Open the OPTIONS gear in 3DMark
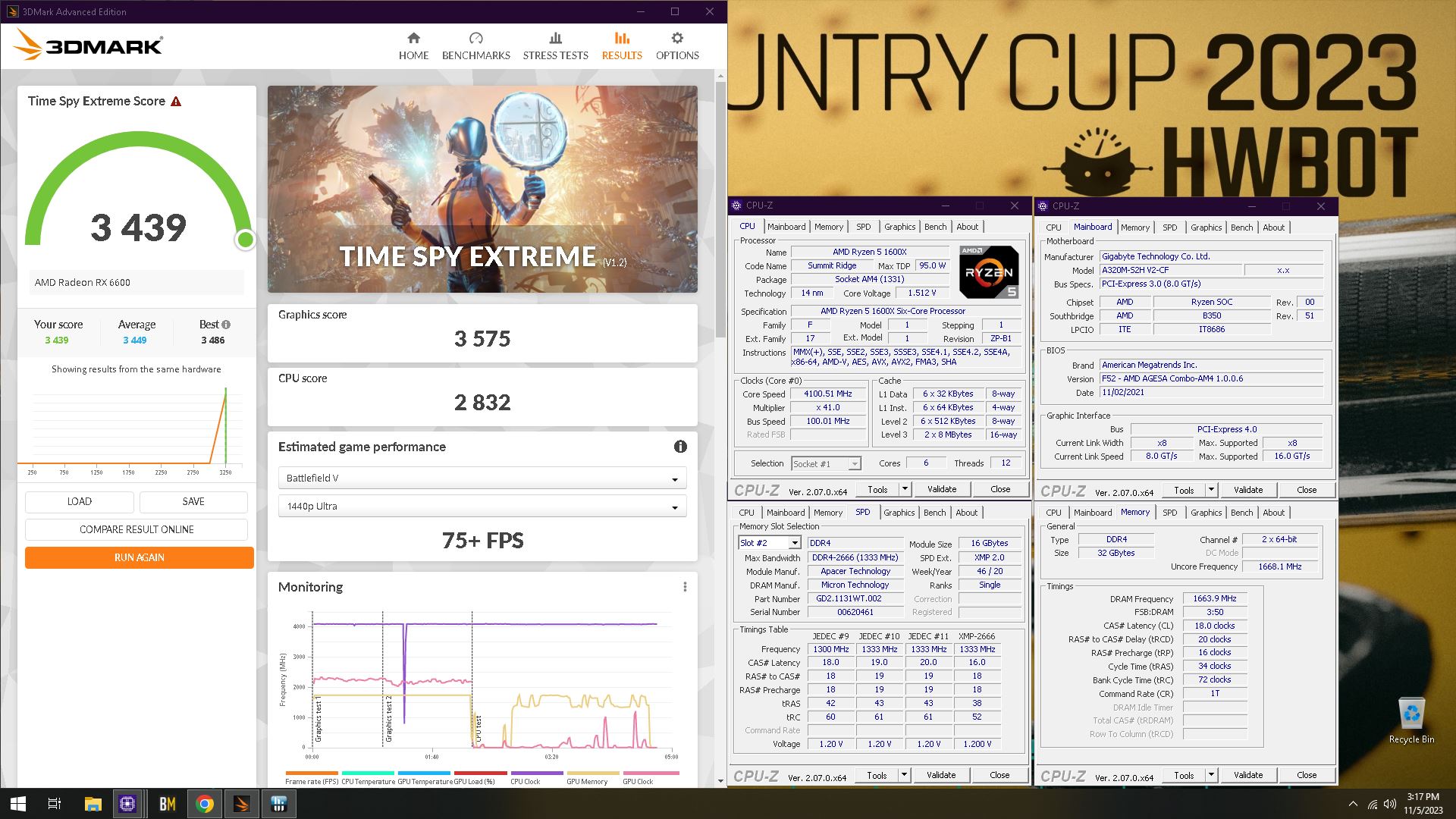Viewport: 1456px width, 819px height. pyautogui.click(x=677, y=46)
